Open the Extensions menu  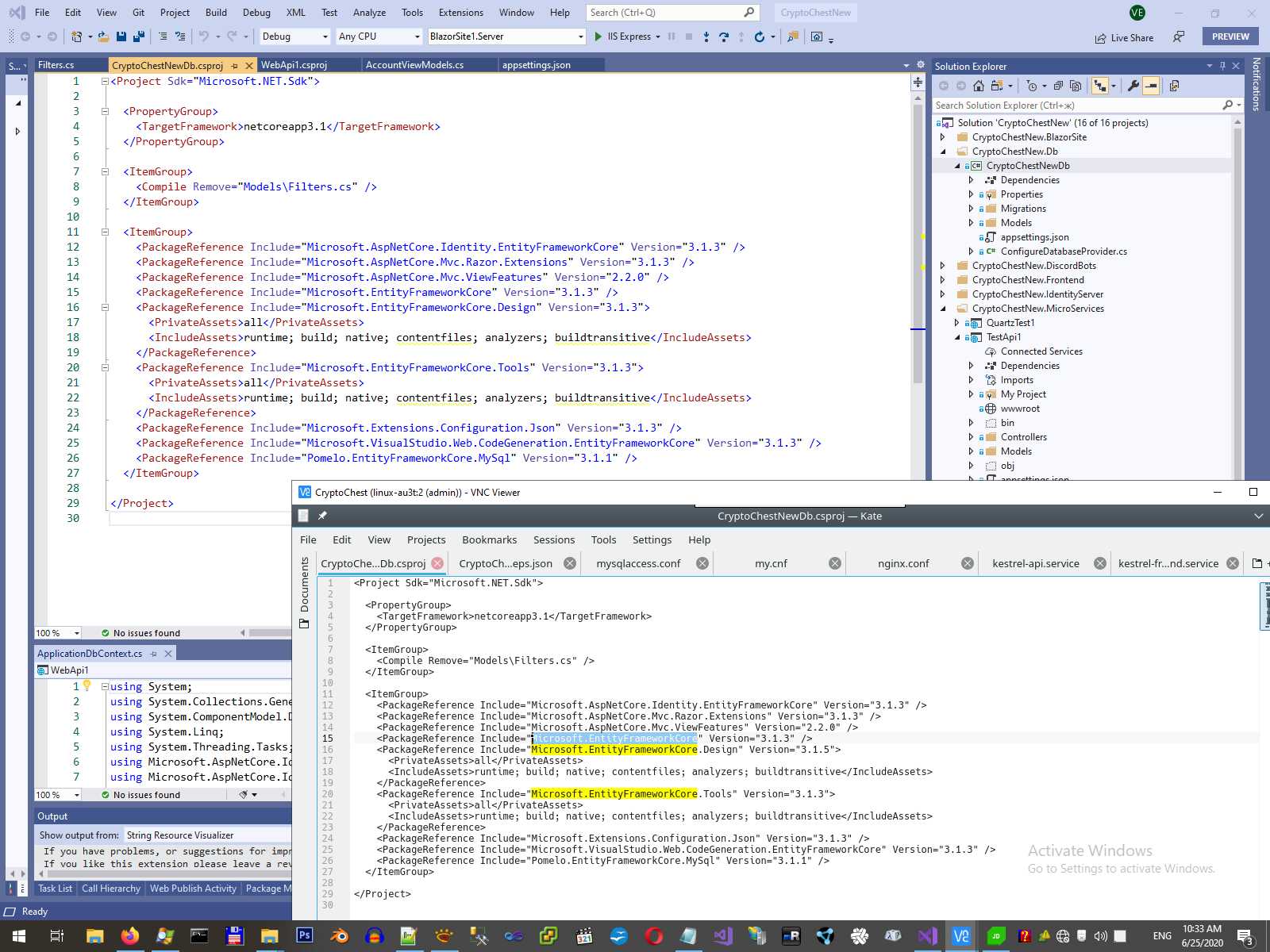pyautogui.click(x=460, y=13)
